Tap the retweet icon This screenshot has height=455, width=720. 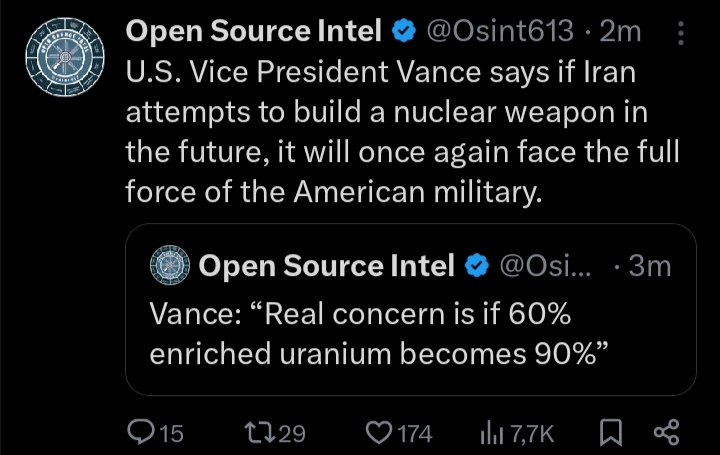click(x=259, y=433)
